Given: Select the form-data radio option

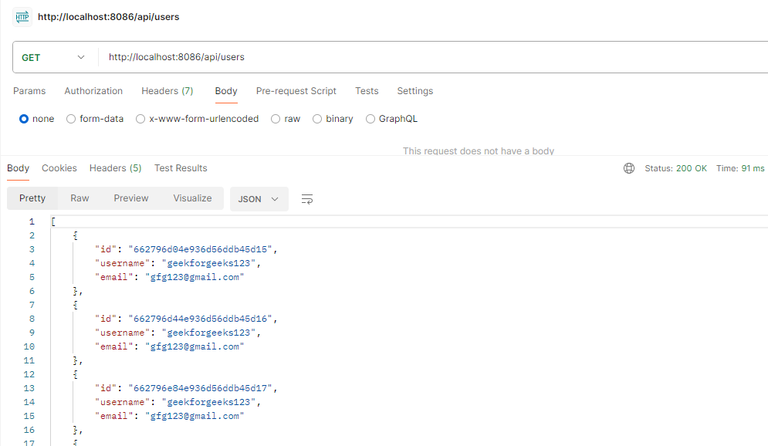Looking at the screenshot, I should coord(71,119).
